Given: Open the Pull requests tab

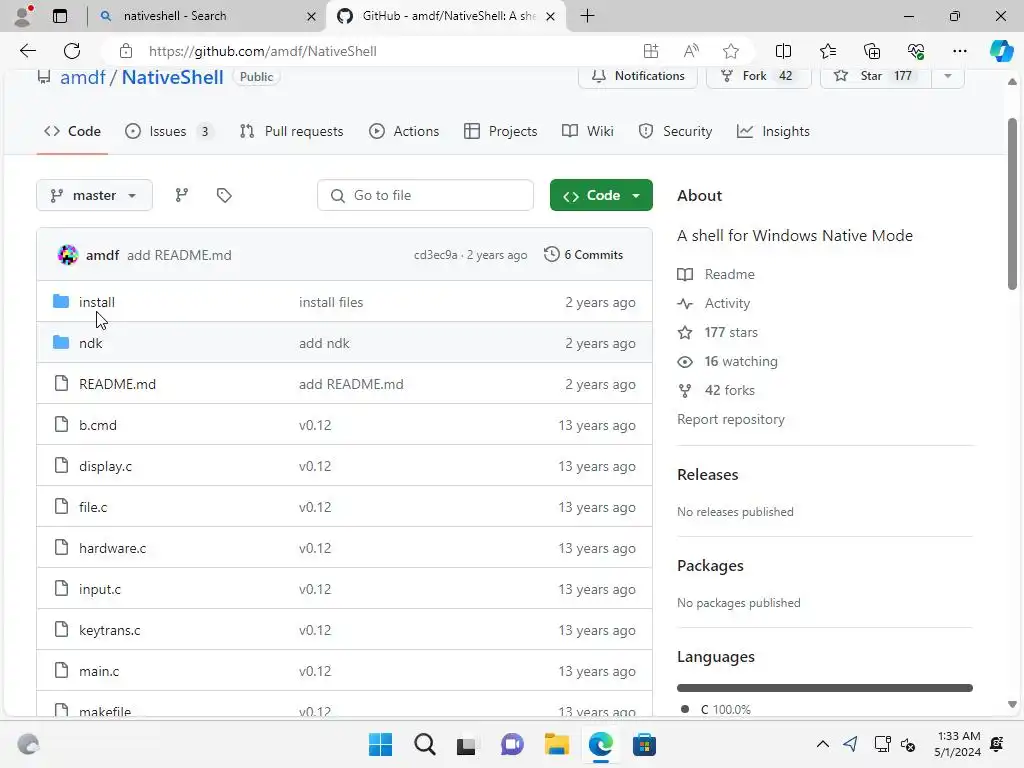Looking at the screenshot, I should [291, 131].
